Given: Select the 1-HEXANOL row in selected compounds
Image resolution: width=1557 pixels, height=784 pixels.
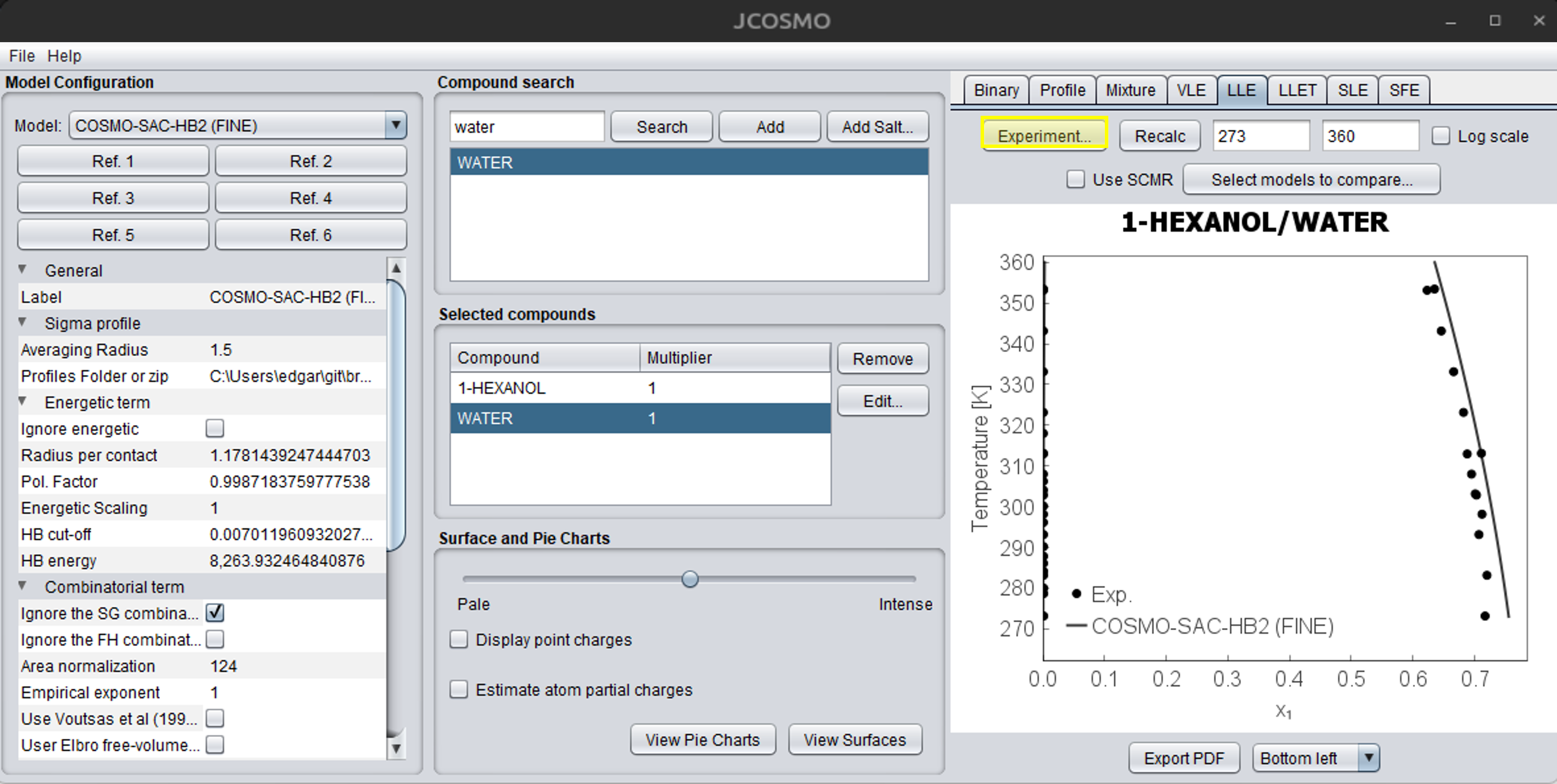Looking at the screenshot, I should pos(640,388).
